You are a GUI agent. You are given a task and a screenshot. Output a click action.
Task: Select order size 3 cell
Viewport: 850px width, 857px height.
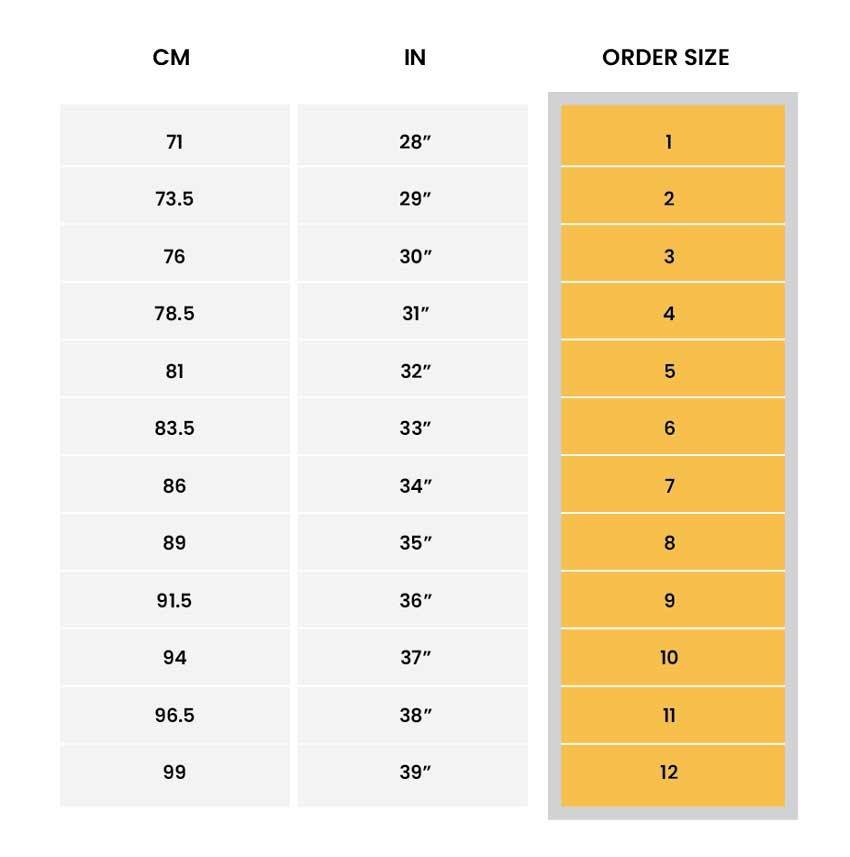670,257
